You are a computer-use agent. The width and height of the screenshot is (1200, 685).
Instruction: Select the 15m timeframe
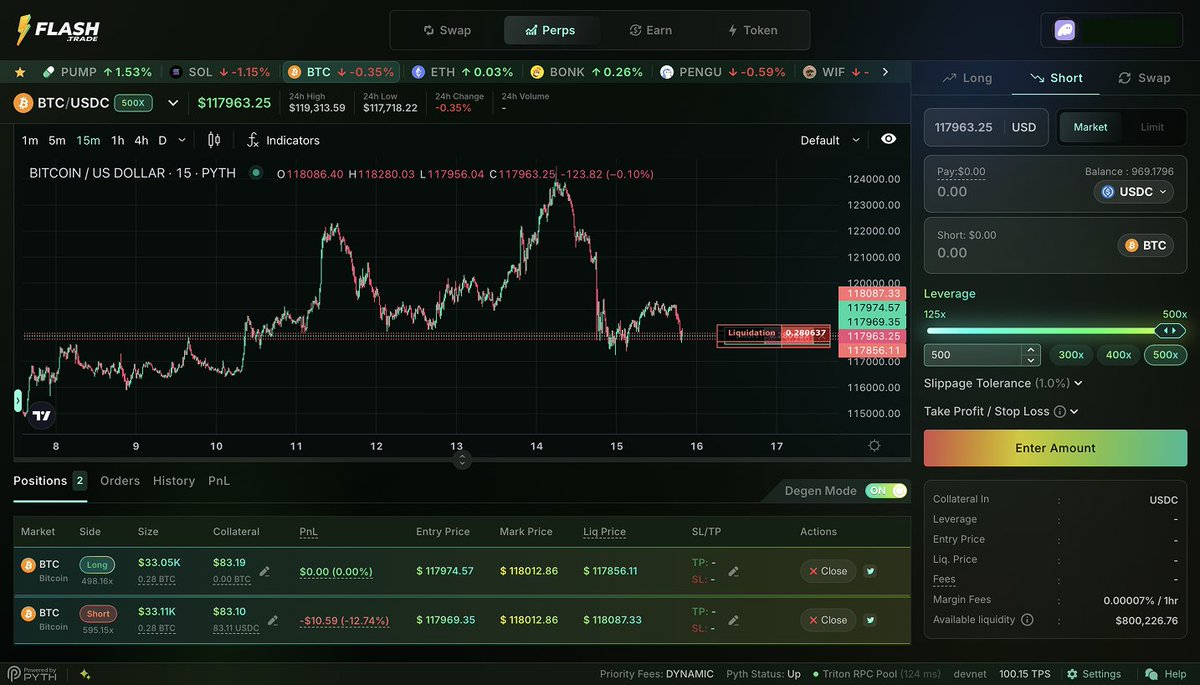[x=88, y=140]
